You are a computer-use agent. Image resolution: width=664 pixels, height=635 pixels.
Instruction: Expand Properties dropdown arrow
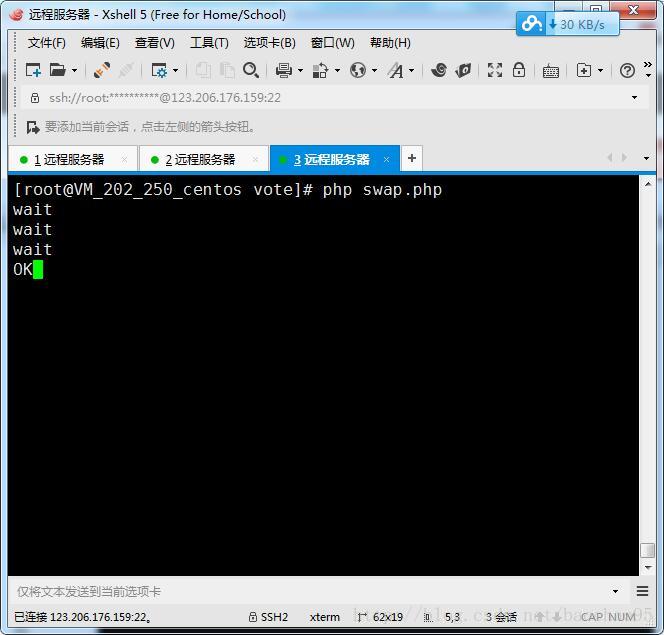pyautogui.click(x=175, y=70)
